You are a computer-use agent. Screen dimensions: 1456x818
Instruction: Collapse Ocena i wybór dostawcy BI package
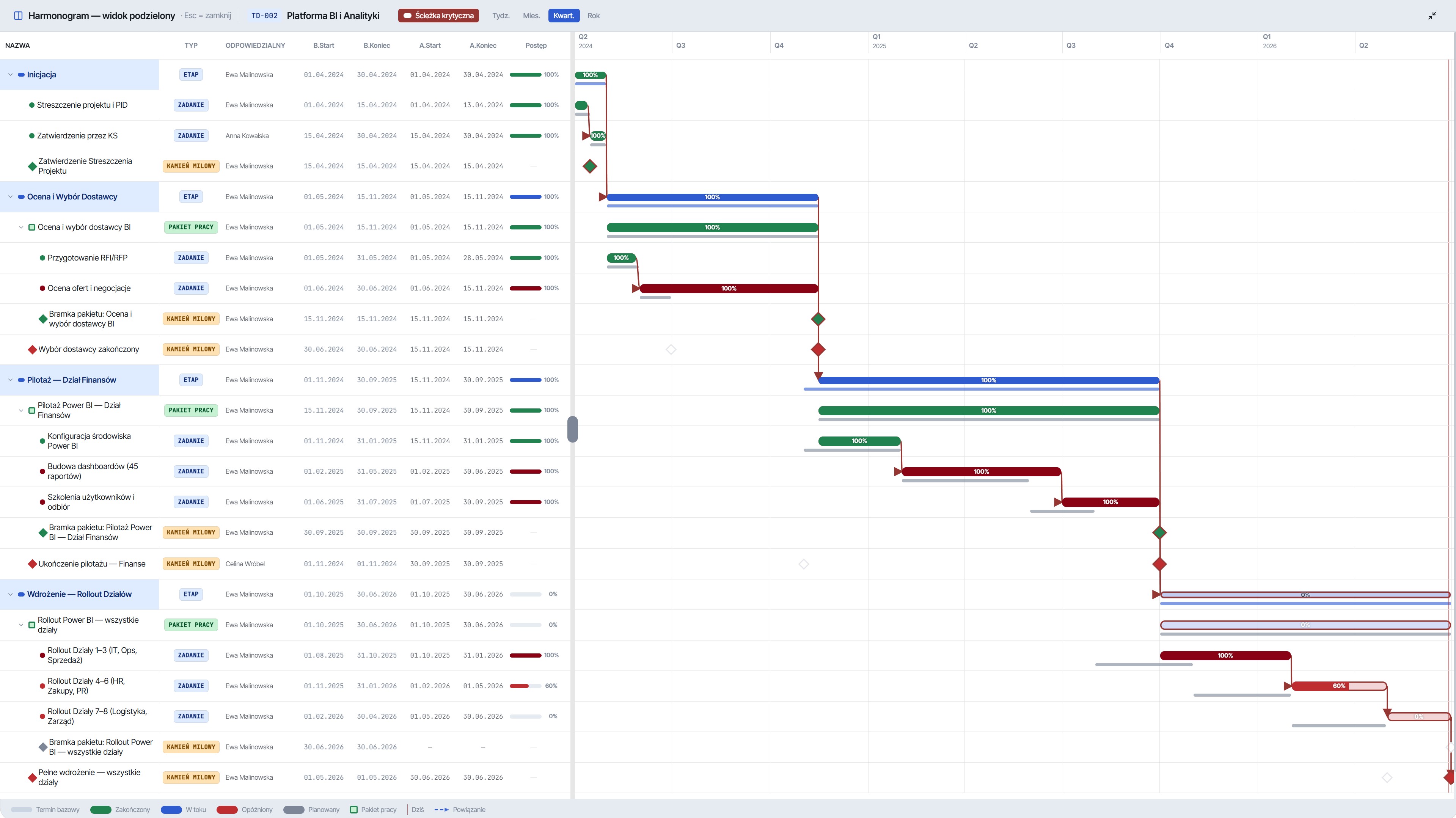pos(21,227)
